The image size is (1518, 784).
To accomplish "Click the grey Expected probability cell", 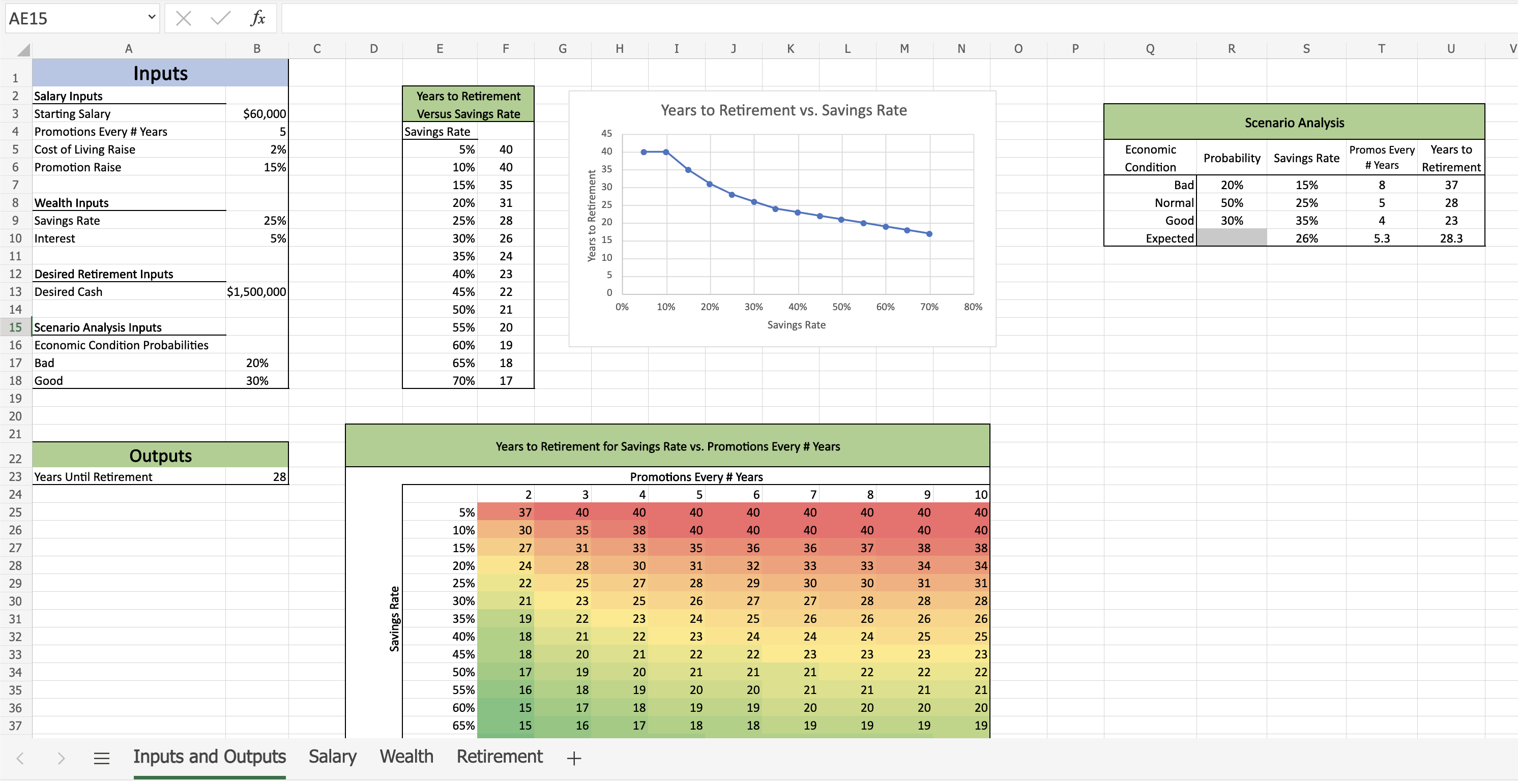I will (x=1231, y=238).
